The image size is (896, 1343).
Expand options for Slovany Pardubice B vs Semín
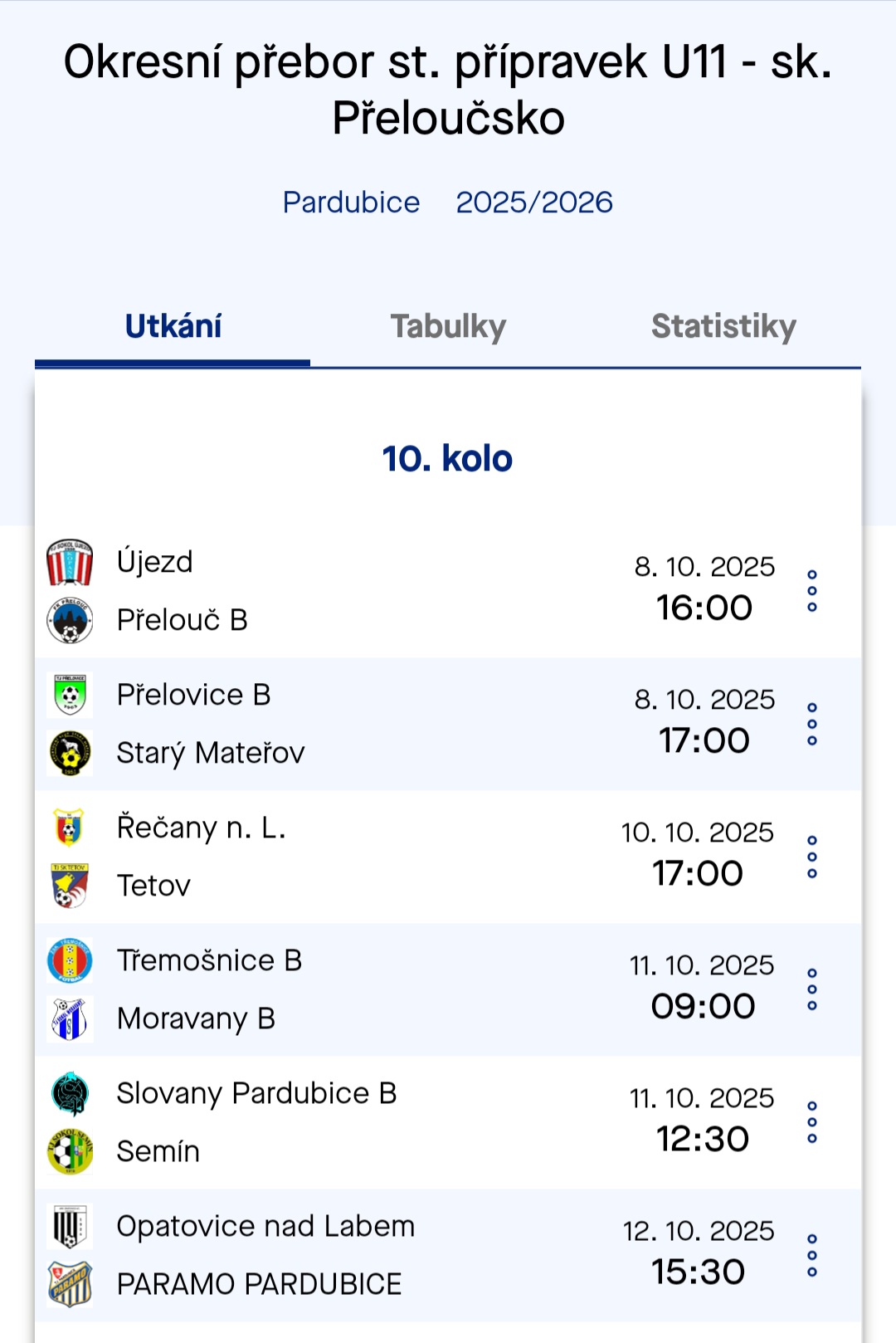click(812, 1122)
